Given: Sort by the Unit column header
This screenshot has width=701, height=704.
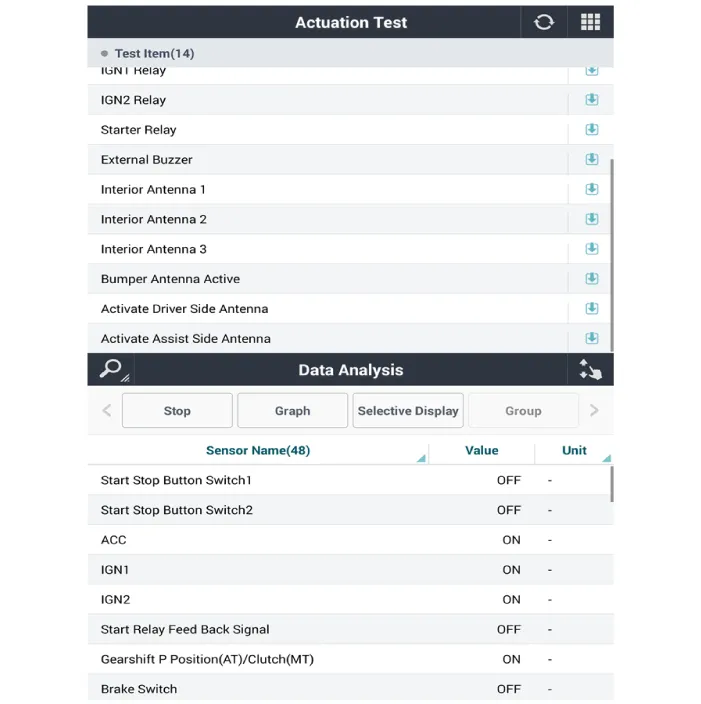Looking at the screenshot, I should [574, 451].
